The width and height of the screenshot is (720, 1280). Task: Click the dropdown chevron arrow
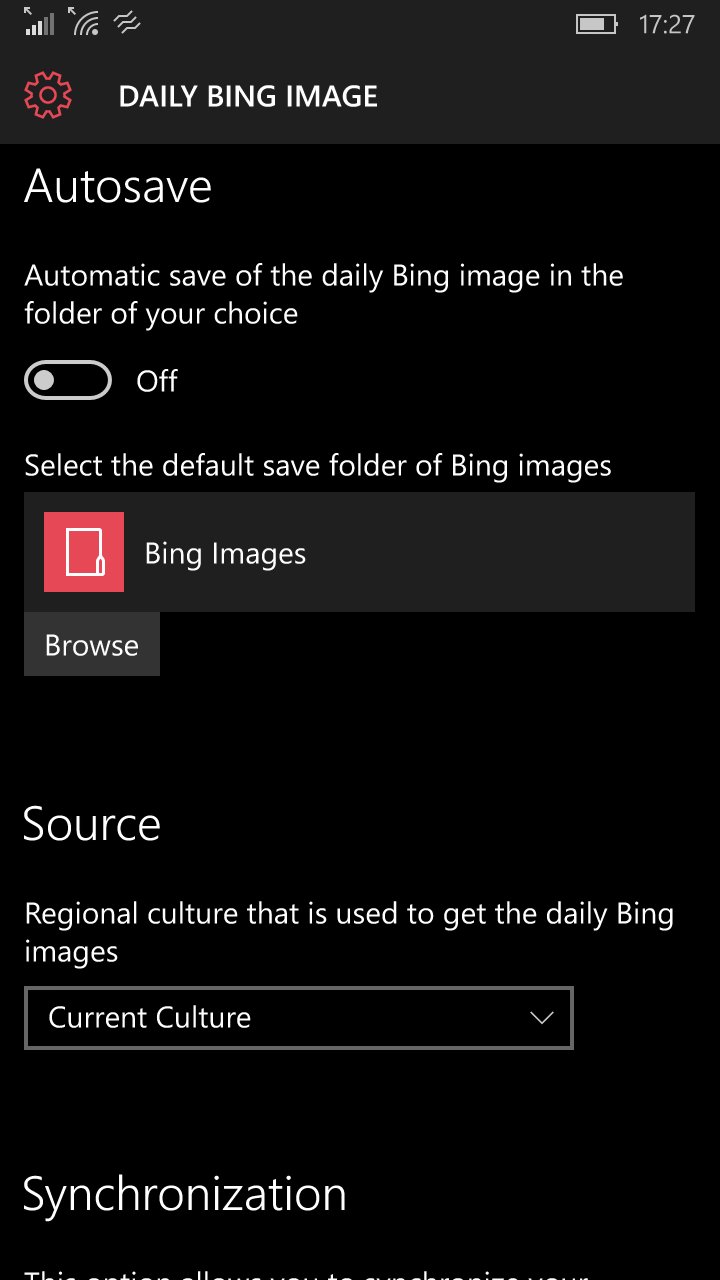[541, 1018]
